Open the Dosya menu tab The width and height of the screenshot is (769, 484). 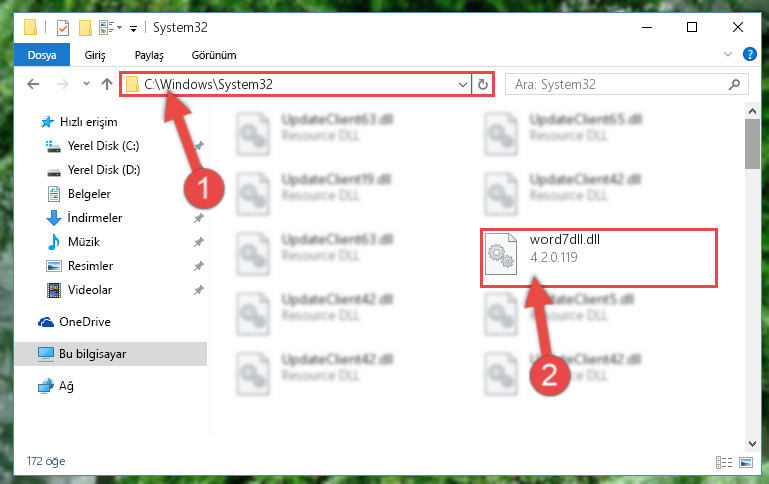point(42,55)
